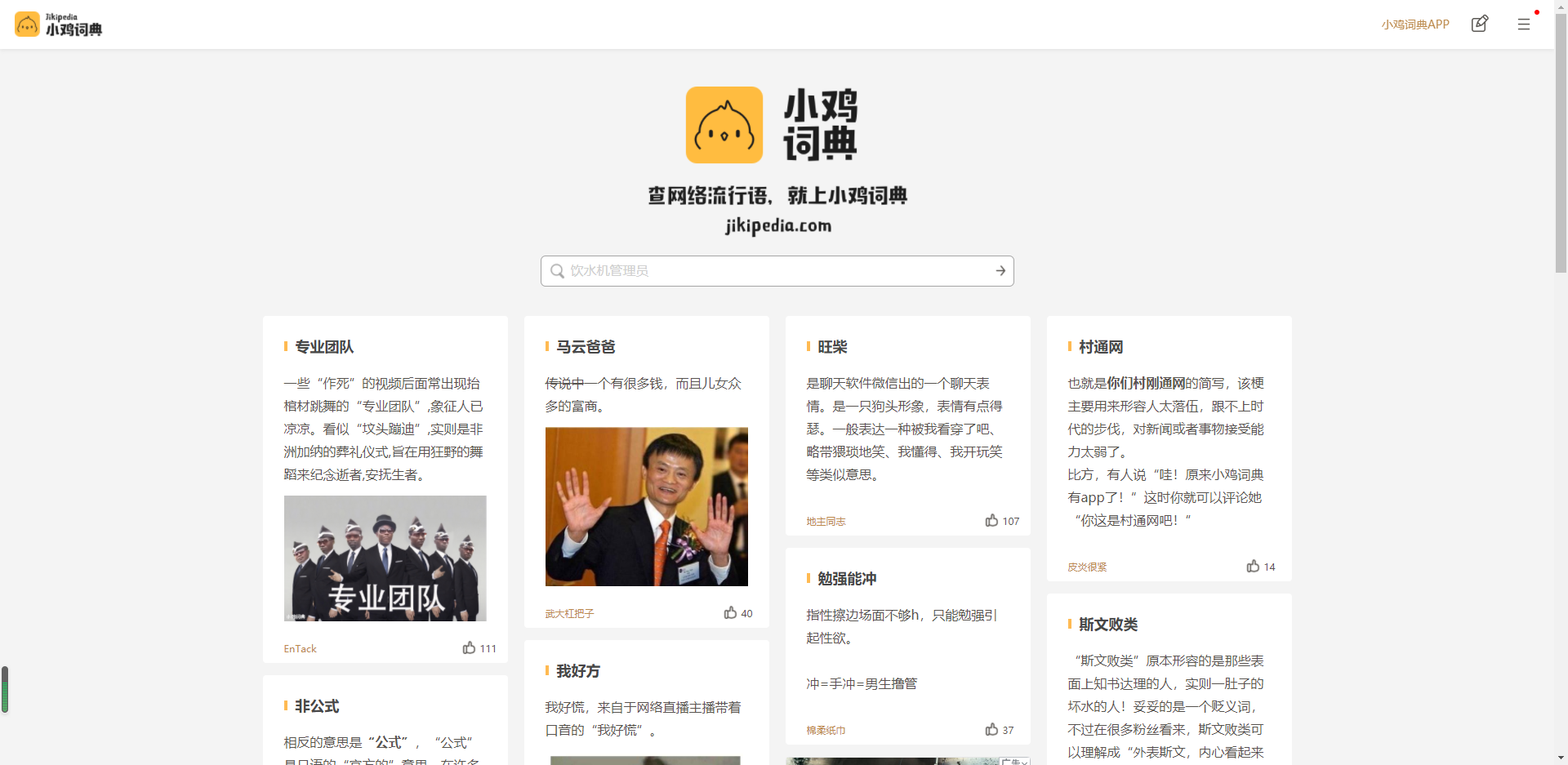Click the search magnifier icon

(x=557, y=271)
